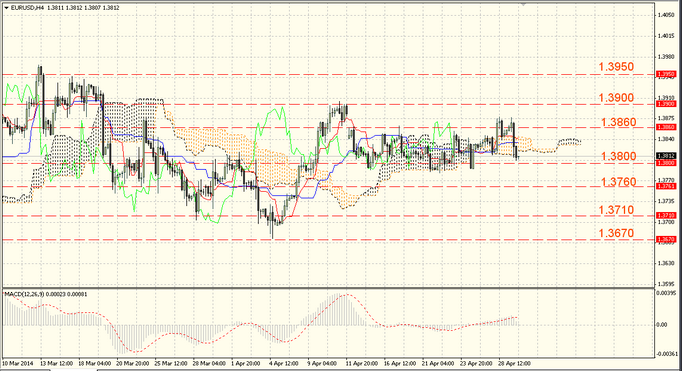Click the small triangle beside EURUSD,H4 title
The height and width of the screenshot is (371, 682).
(x=7, y=8)
